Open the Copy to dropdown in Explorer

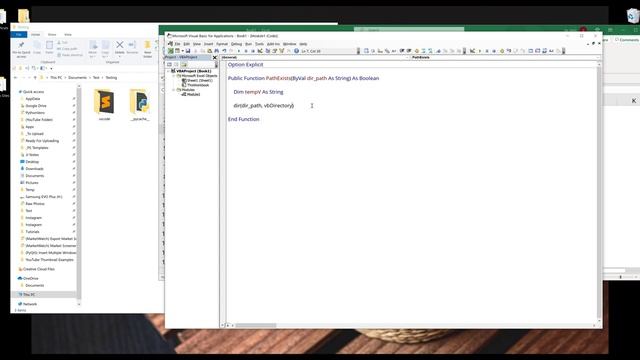[105, 49]
